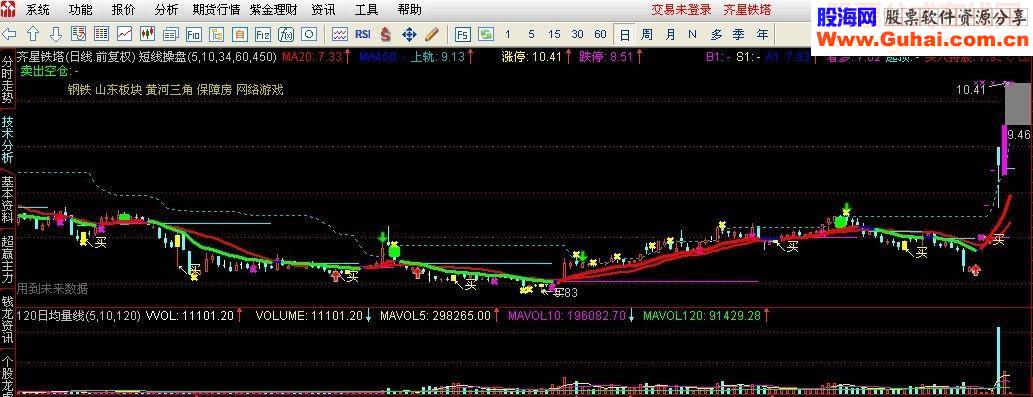Click the 用到未来数据 notice text
Image resolution: width=1033 pixels, height=397 pixels.
[52, 288]
